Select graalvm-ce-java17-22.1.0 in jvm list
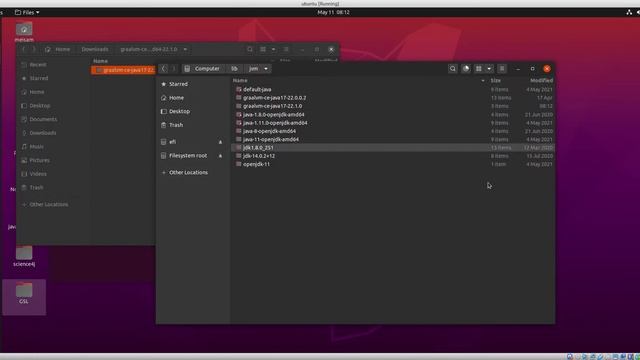Image resolution: width=640 pixels, height=360 pixels. coord(393,106)
